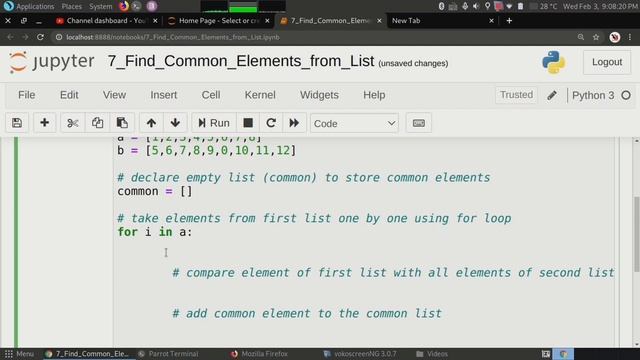Switch to the Home Page browser tab
Viewport: 640px width, 360px height.
pos(218,20)
